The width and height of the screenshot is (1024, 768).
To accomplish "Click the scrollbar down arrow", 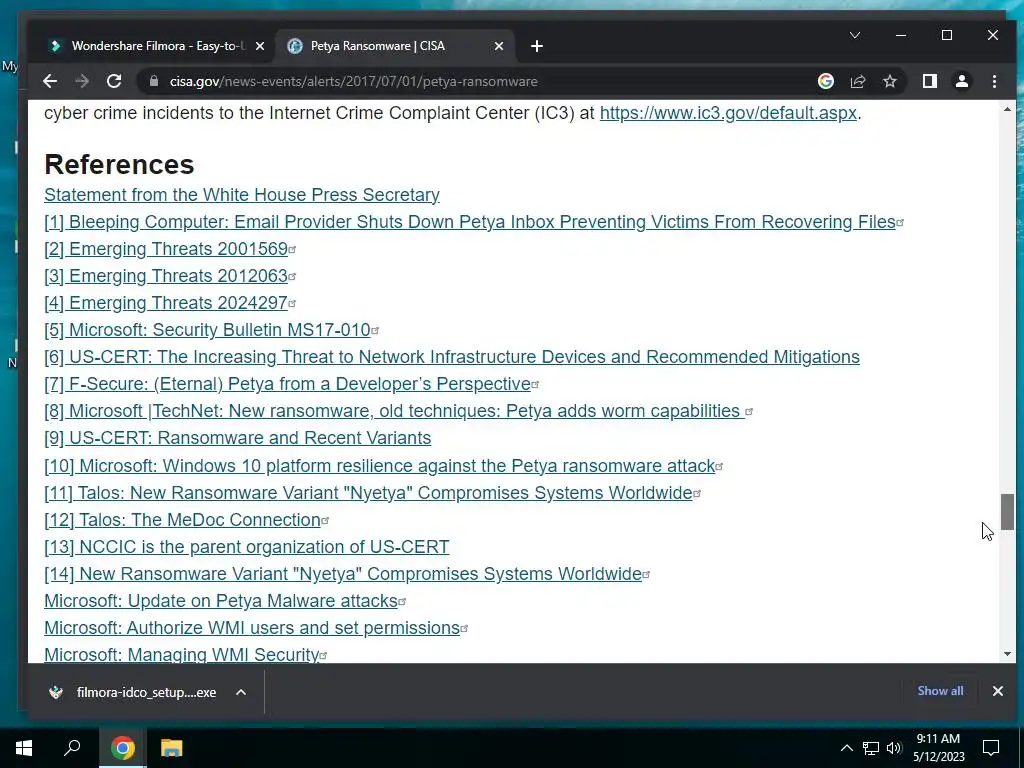I will [1007, 654].
